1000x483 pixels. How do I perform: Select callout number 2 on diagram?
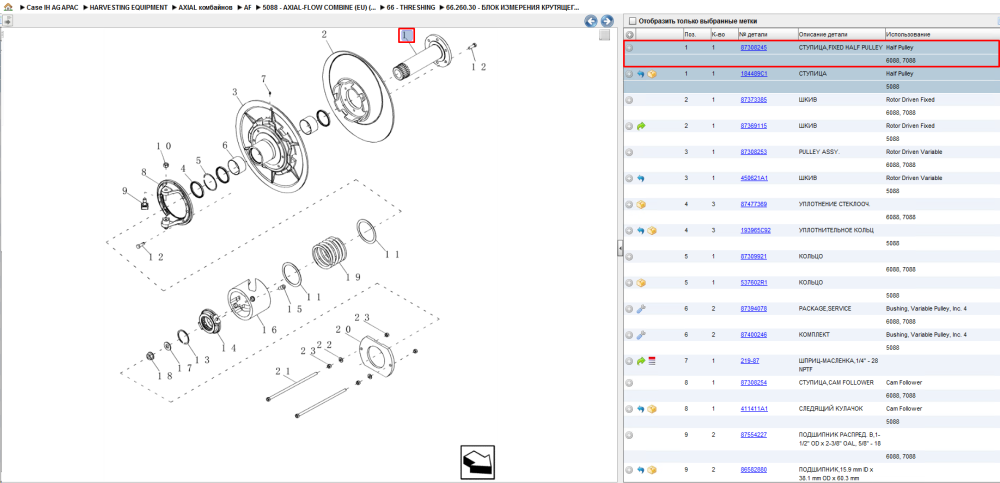pyautogui.click(x=324, y=34)
